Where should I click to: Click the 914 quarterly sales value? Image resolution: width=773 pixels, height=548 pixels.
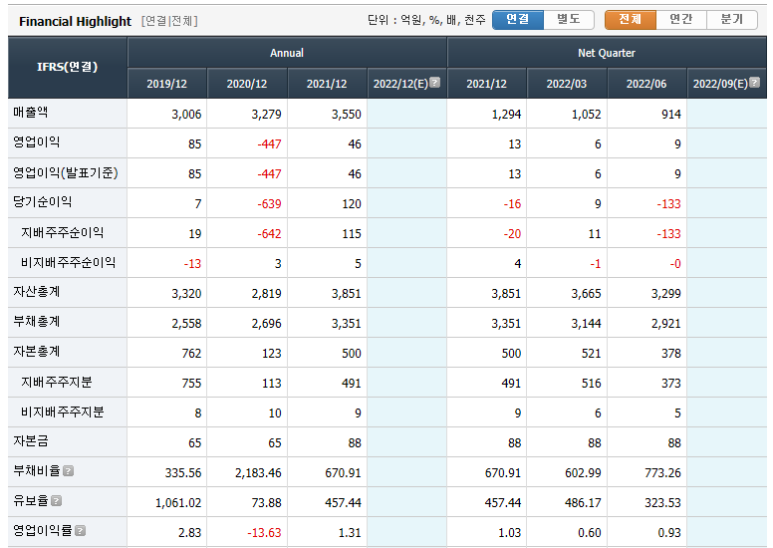click(671, 114)
